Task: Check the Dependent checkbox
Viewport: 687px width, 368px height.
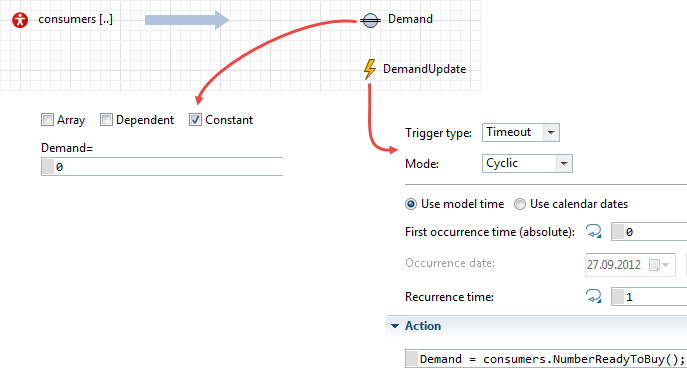Action: (106, 120)
